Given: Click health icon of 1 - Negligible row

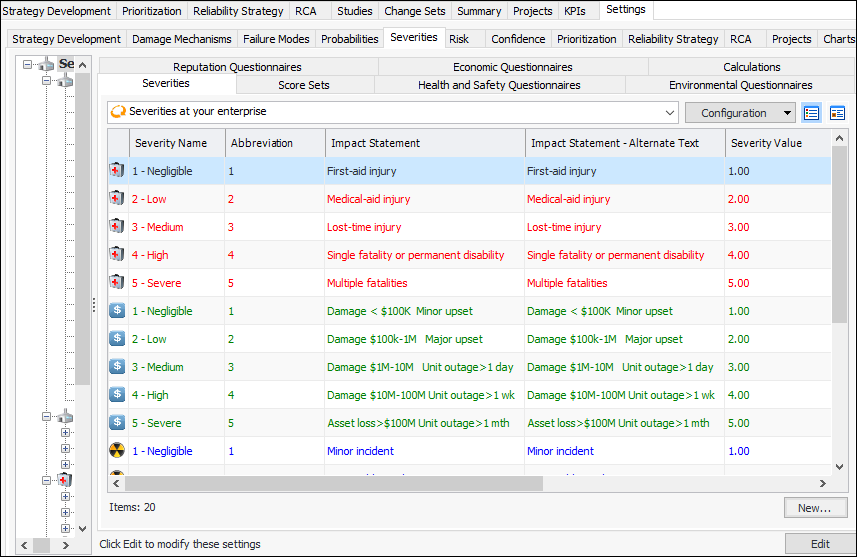Looking at the screenshot, I should (117, 171).
